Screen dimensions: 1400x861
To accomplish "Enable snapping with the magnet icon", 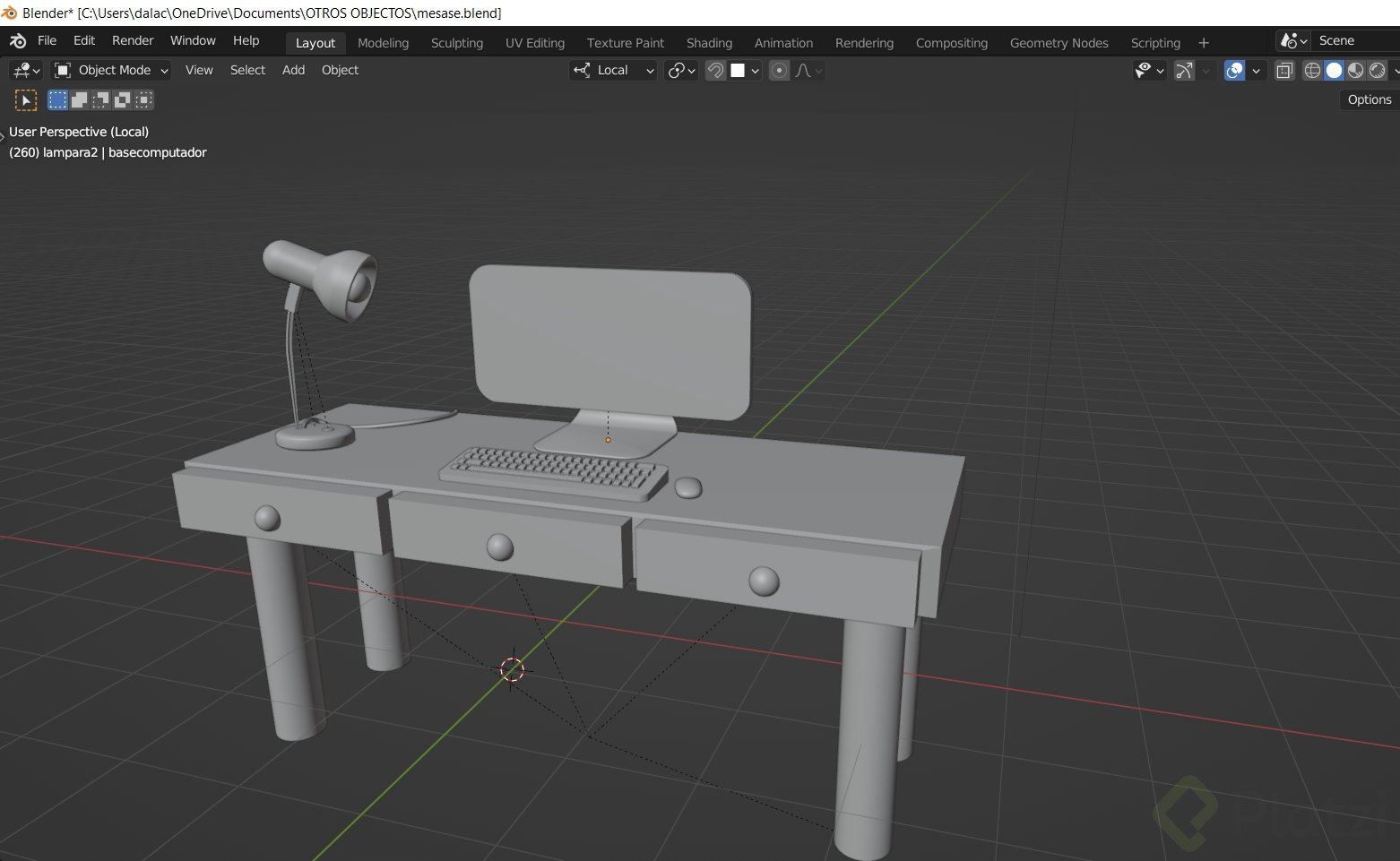I will pyautogui.click(x=716, y=70).
